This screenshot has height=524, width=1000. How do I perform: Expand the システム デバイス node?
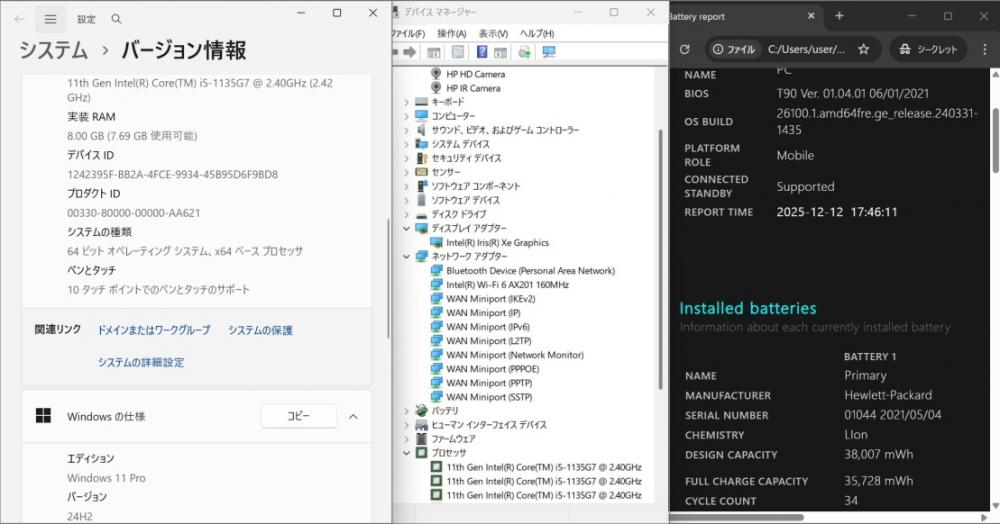click(x=406, y=144)
